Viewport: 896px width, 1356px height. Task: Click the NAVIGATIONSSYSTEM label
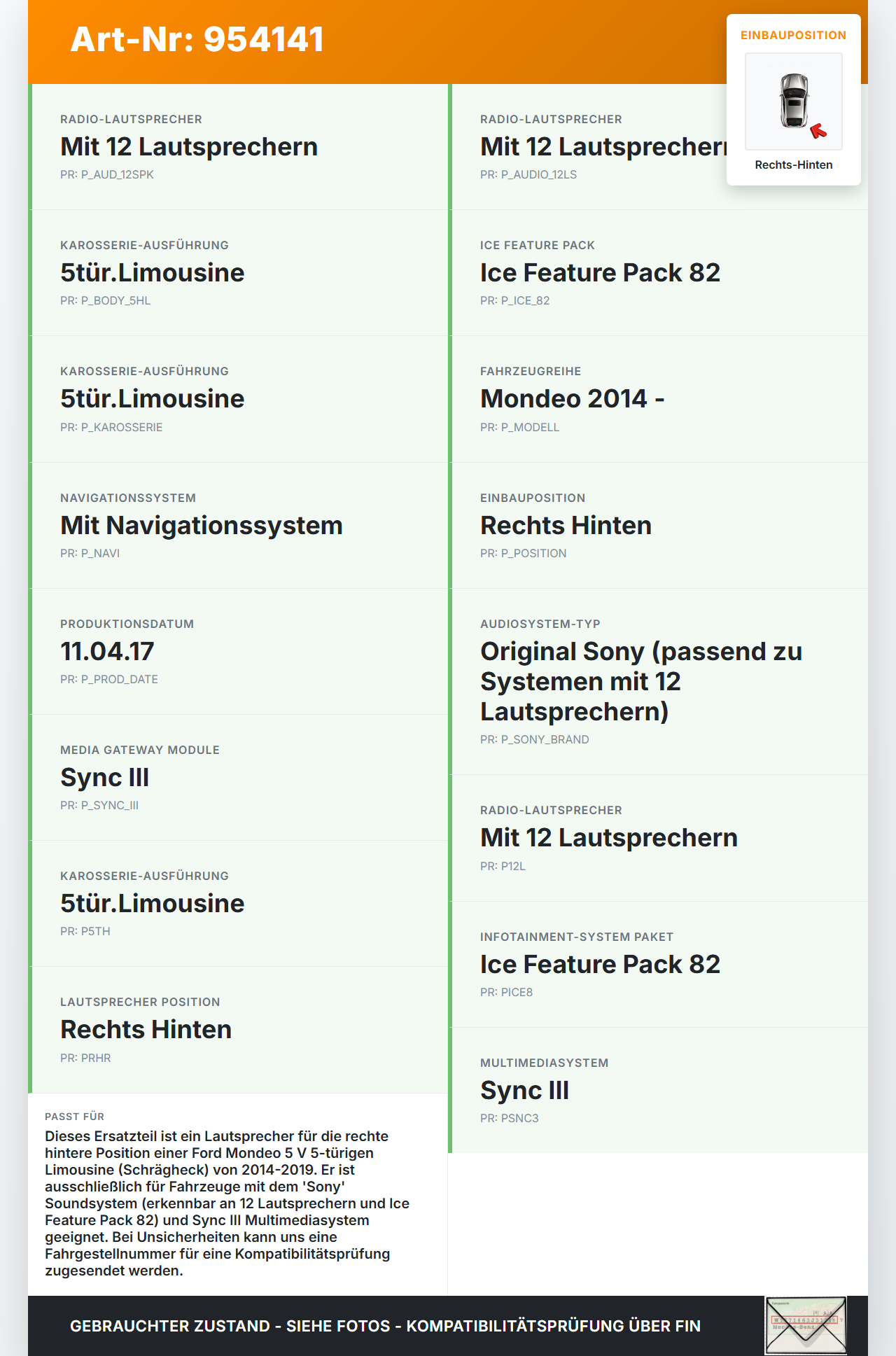(x=128, y=498)
